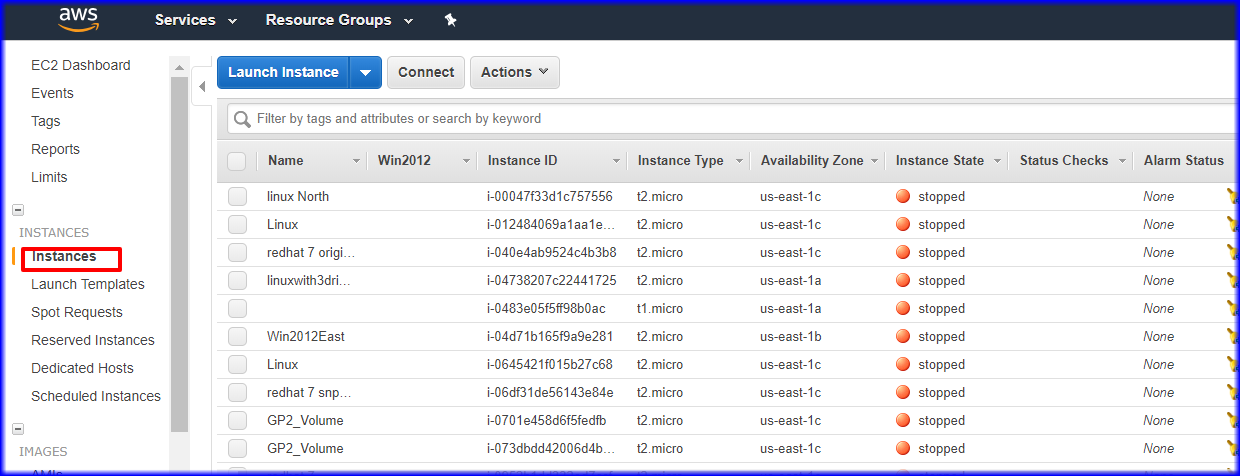Screen dimensions: 1240x476
Task: Click the search magnifier icon in filter box
Action: click(x=242, y=119)
